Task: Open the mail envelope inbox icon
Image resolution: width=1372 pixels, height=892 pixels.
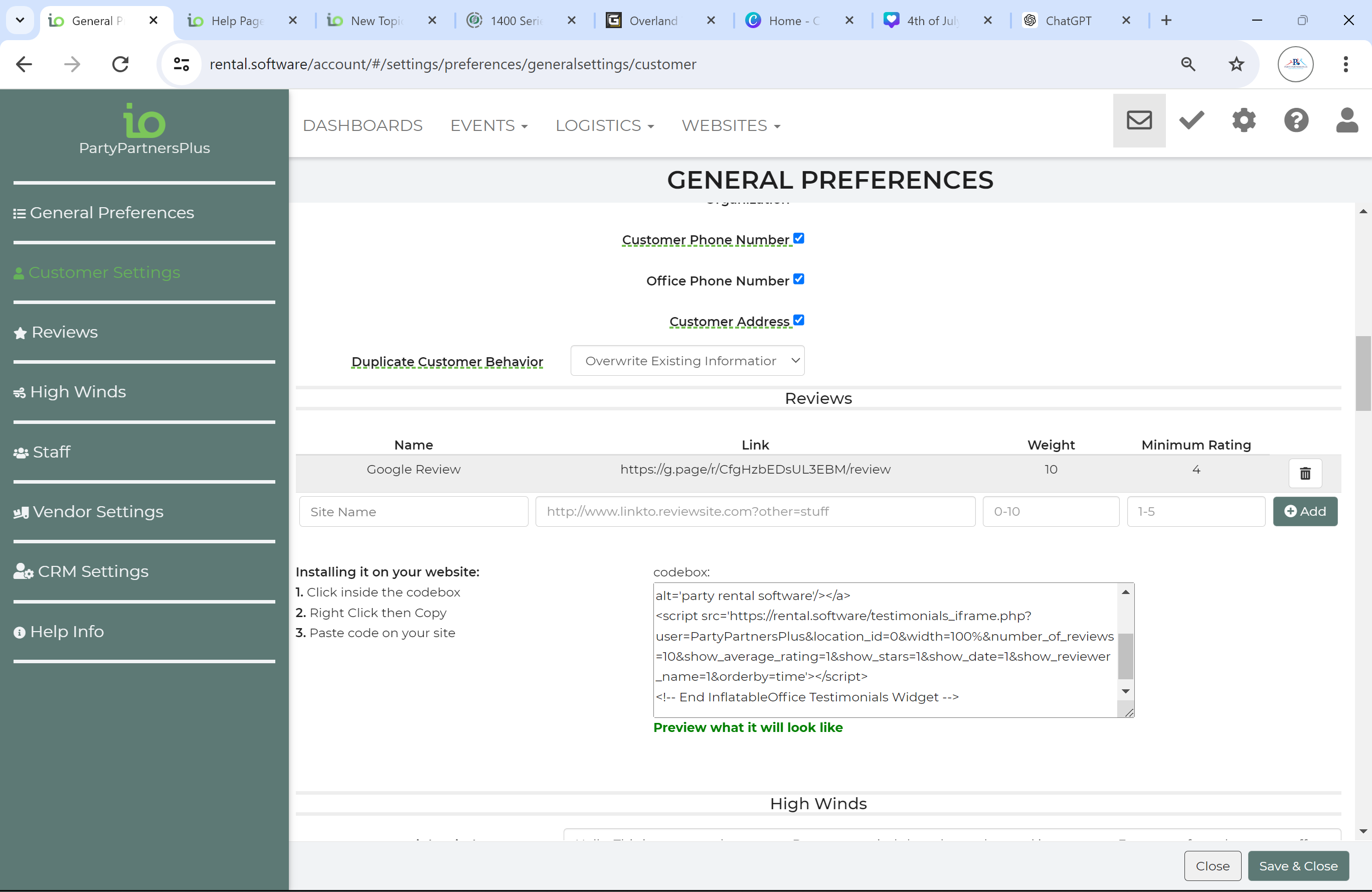Action: 1138,120
